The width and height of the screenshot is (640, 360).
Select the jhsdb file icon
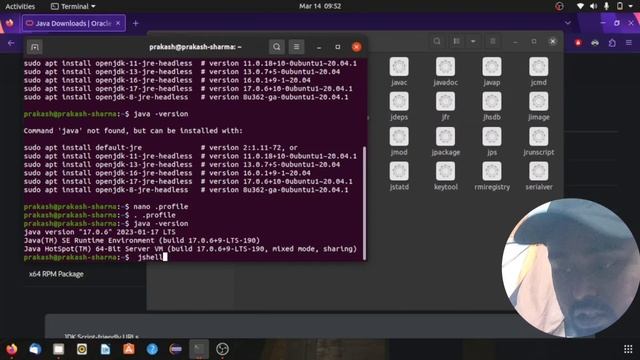coord(492,102)
